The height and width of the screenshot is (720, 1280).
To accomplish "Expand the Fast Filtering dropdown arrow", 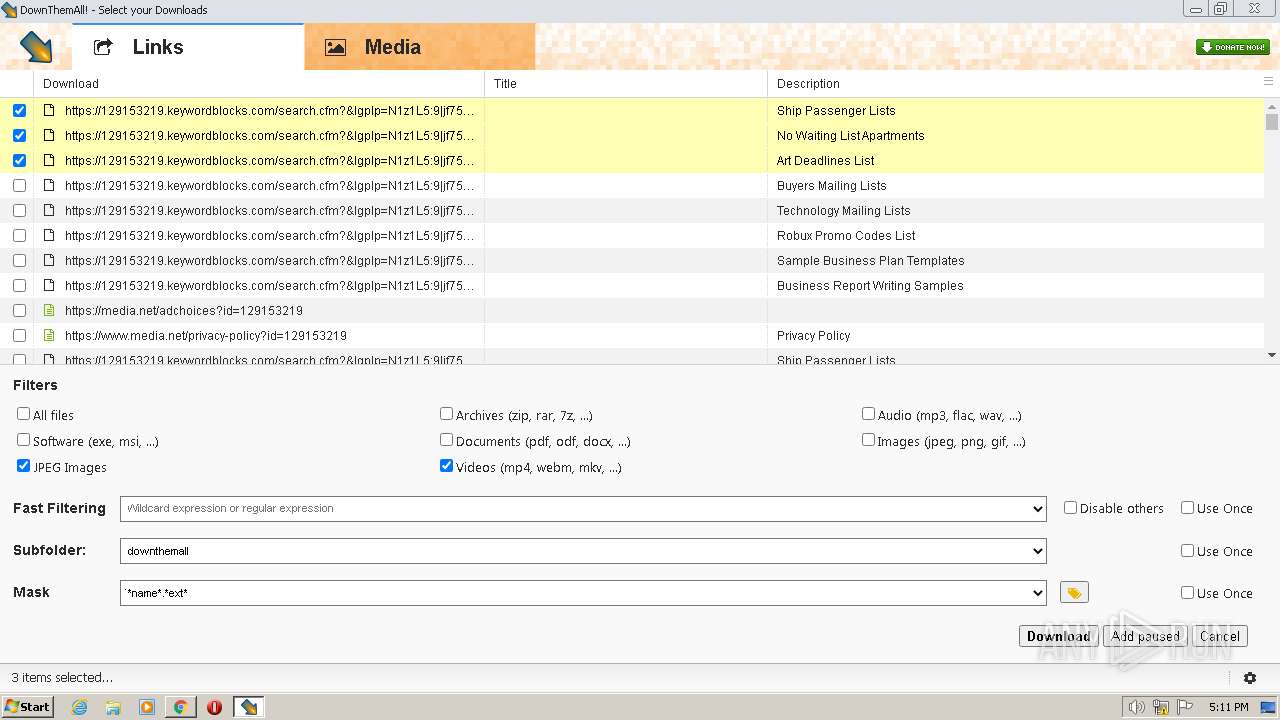I will pyautogui.click(x=1036, y=509).
